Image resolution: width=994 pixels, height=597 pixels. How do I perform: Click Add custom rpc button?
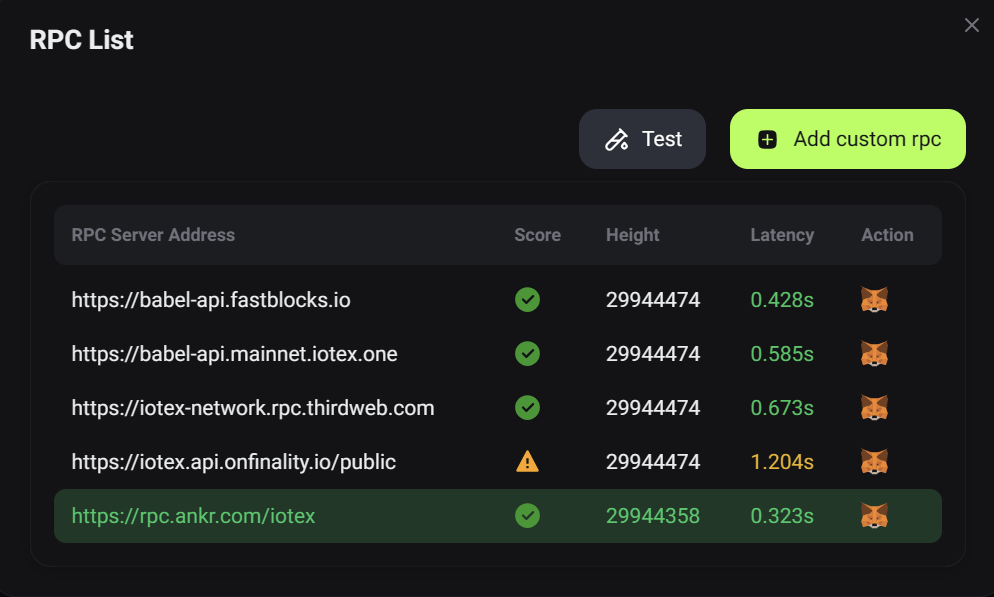pos(847,139)
